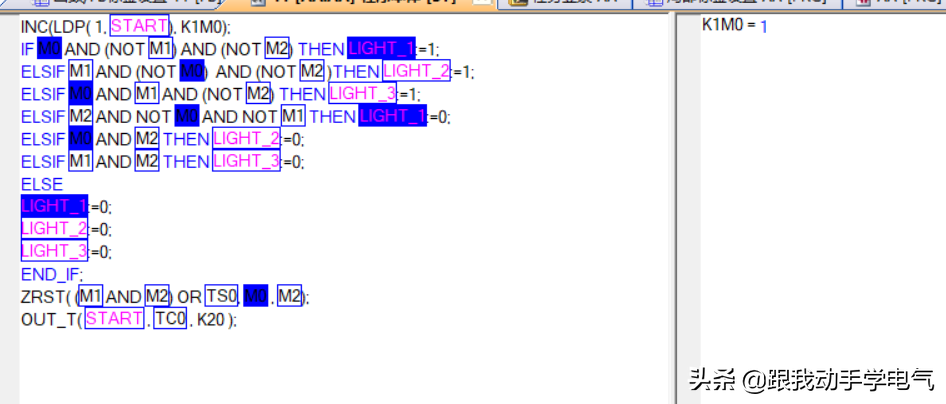946x404 pixels.
Task: Click the OUT_T instruction name
Action: coord(46,320)
